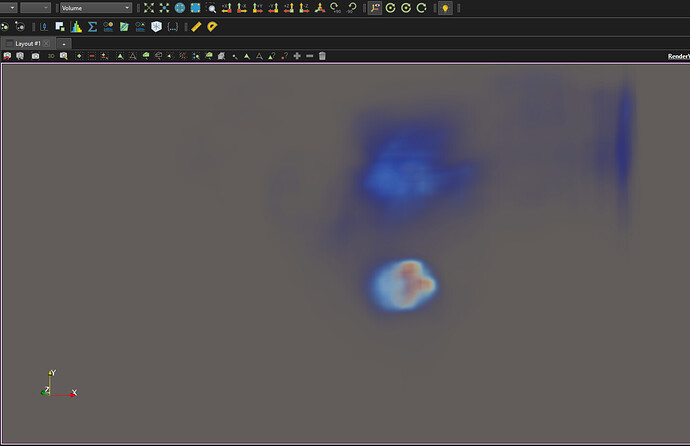Click the Sigma statistics icon
Viewport: 690px width, 446px height.
click(x=92, y=27)
